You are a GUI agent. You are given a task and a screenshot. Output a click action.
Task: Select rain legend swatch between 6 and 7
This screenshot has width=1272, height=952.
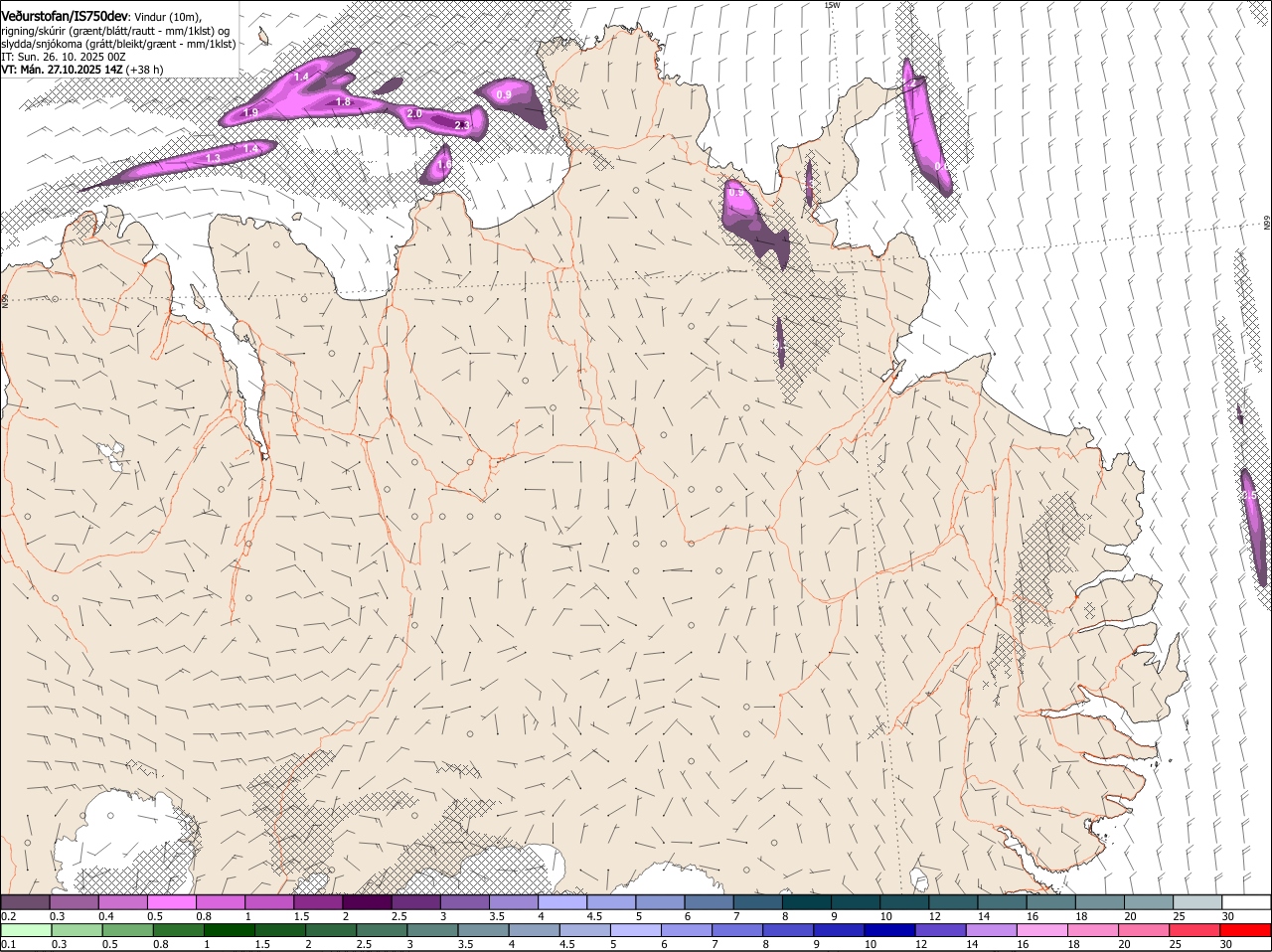[x=689, y=931]
